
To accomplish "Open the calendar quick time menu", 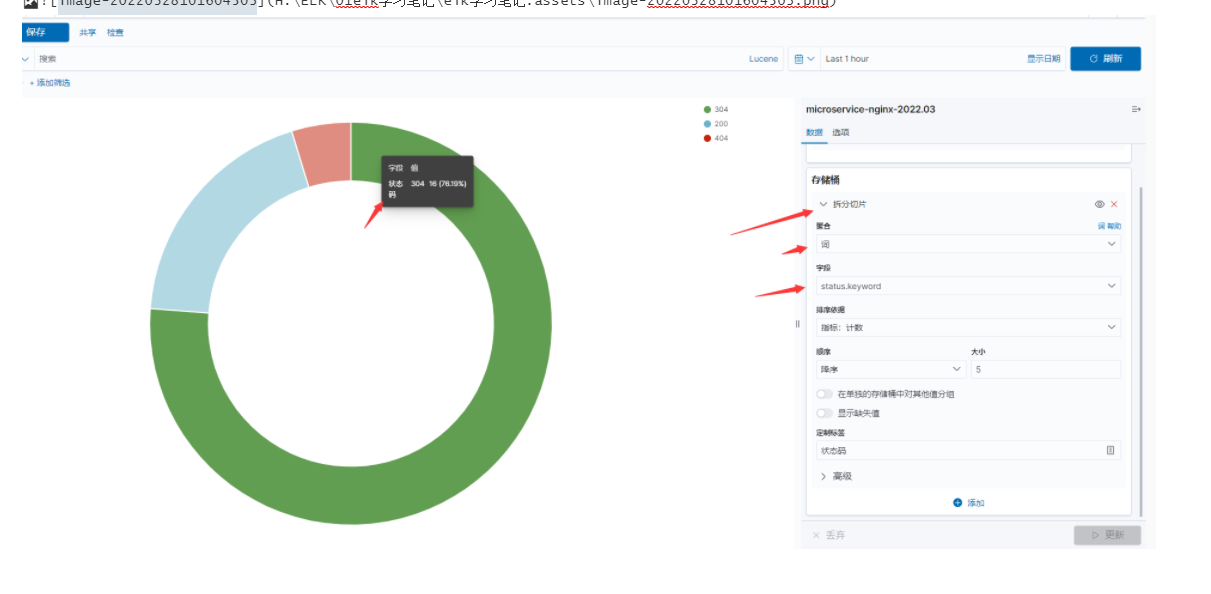I will [x=804, y=59].
